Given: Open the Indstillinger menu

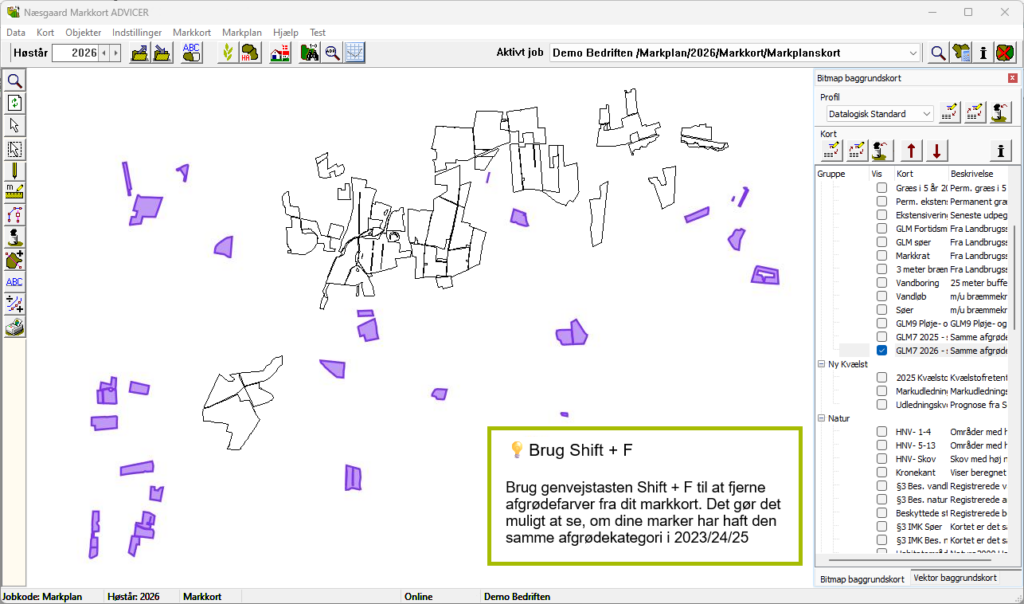Looking at the screenshot, I should [x=137, y=32].
